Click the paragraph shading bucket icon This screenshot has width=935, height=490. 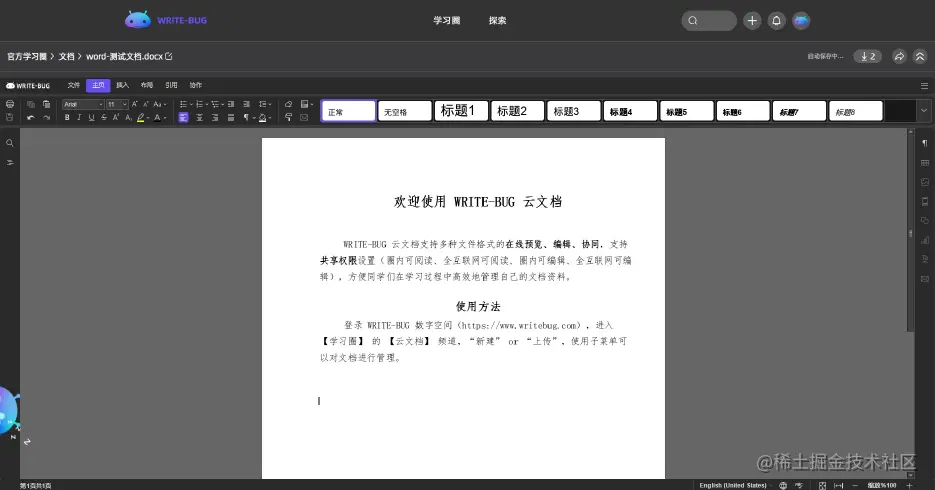[263, 117]
